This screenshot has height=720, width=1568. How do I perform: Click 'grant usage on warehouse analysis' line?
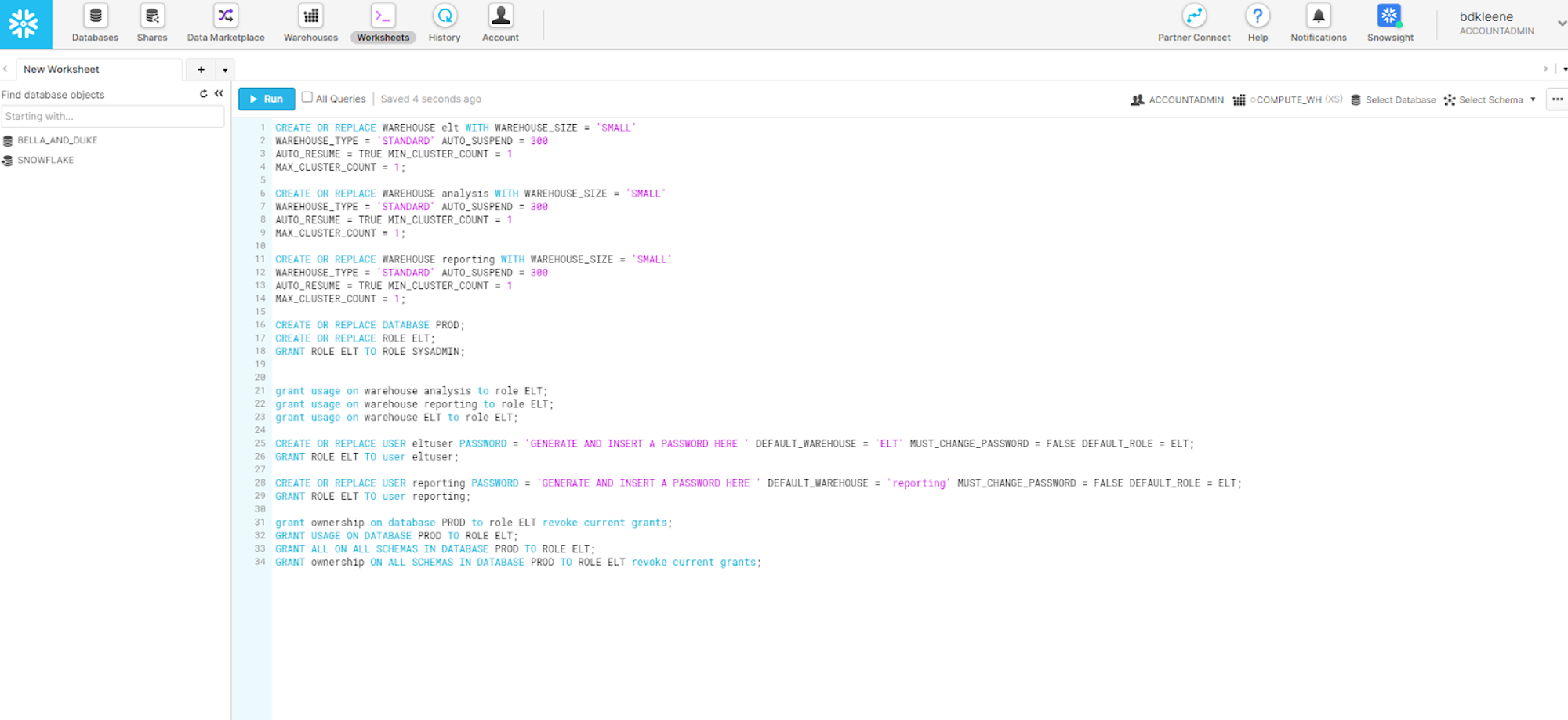412,391
